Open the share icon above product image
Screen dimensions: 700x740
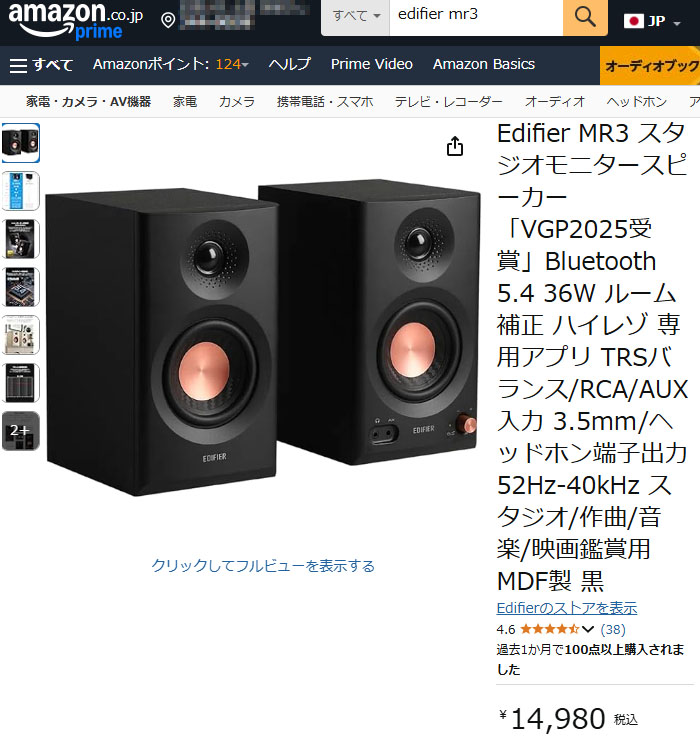pyautogui.click(x=455, y=146)
